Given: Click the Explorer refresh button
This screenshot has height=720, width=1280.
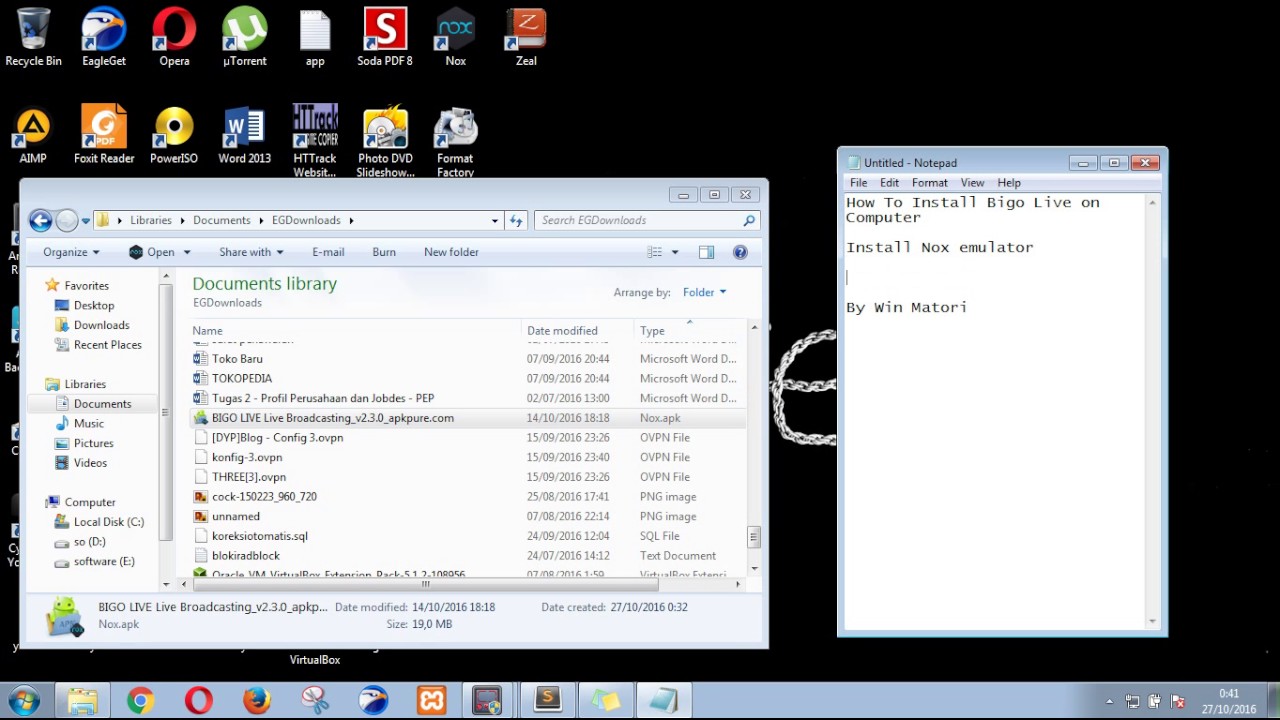Looking at the screenshot, I should click(x=516, y=220).
